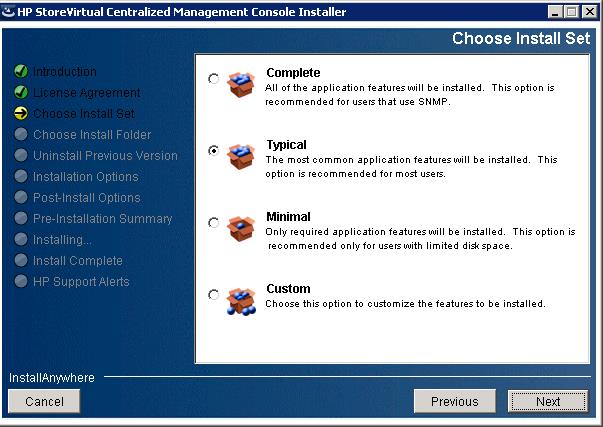Click 'Pre-Installation Summary' step label
The image size is (603, 427).
102,219
